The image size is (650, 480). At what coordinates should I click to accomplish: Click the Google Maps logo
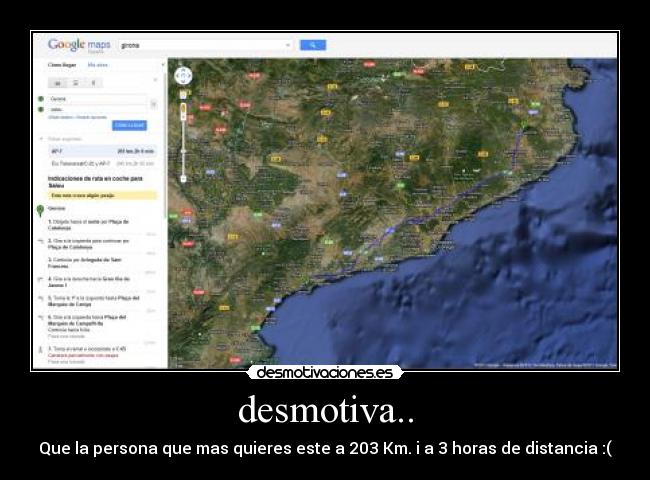[x=79, y=45]
